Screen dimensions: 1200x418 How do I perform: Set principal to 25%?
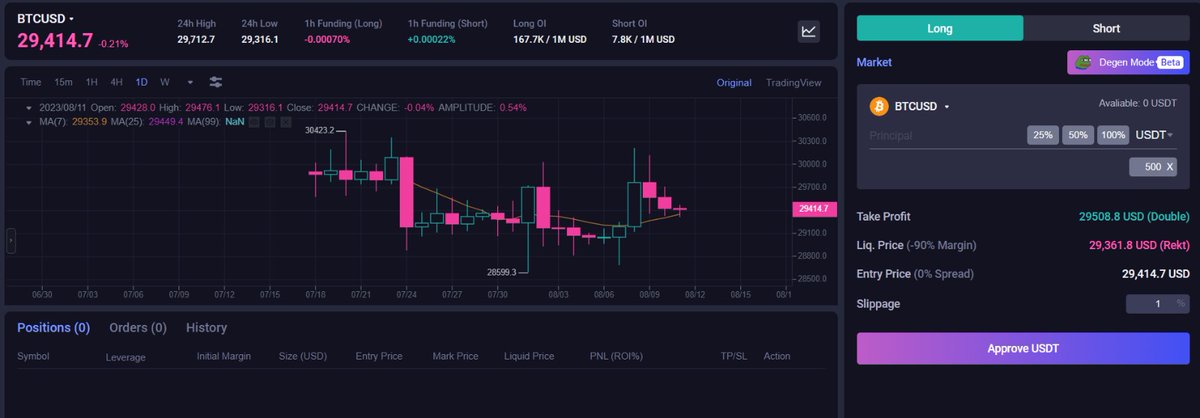click(x=1043, y=135)
